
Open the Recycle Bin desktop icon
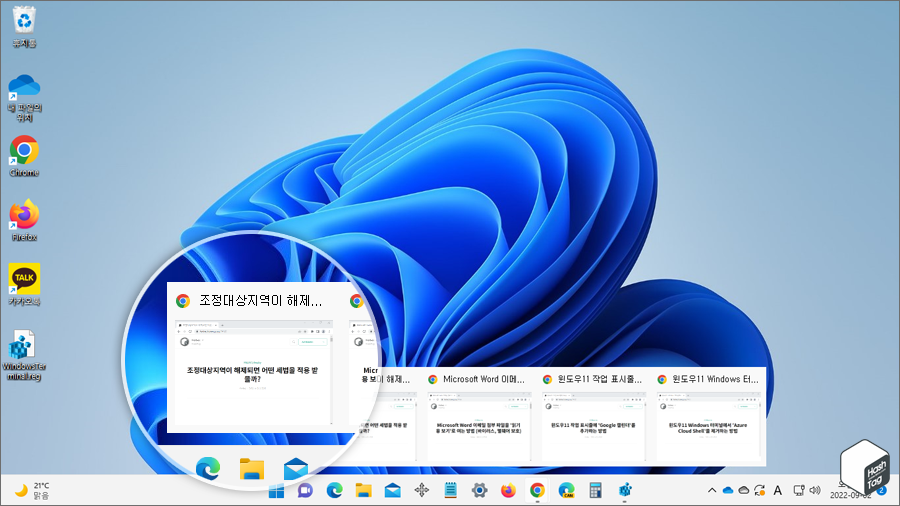coord(24,27)
